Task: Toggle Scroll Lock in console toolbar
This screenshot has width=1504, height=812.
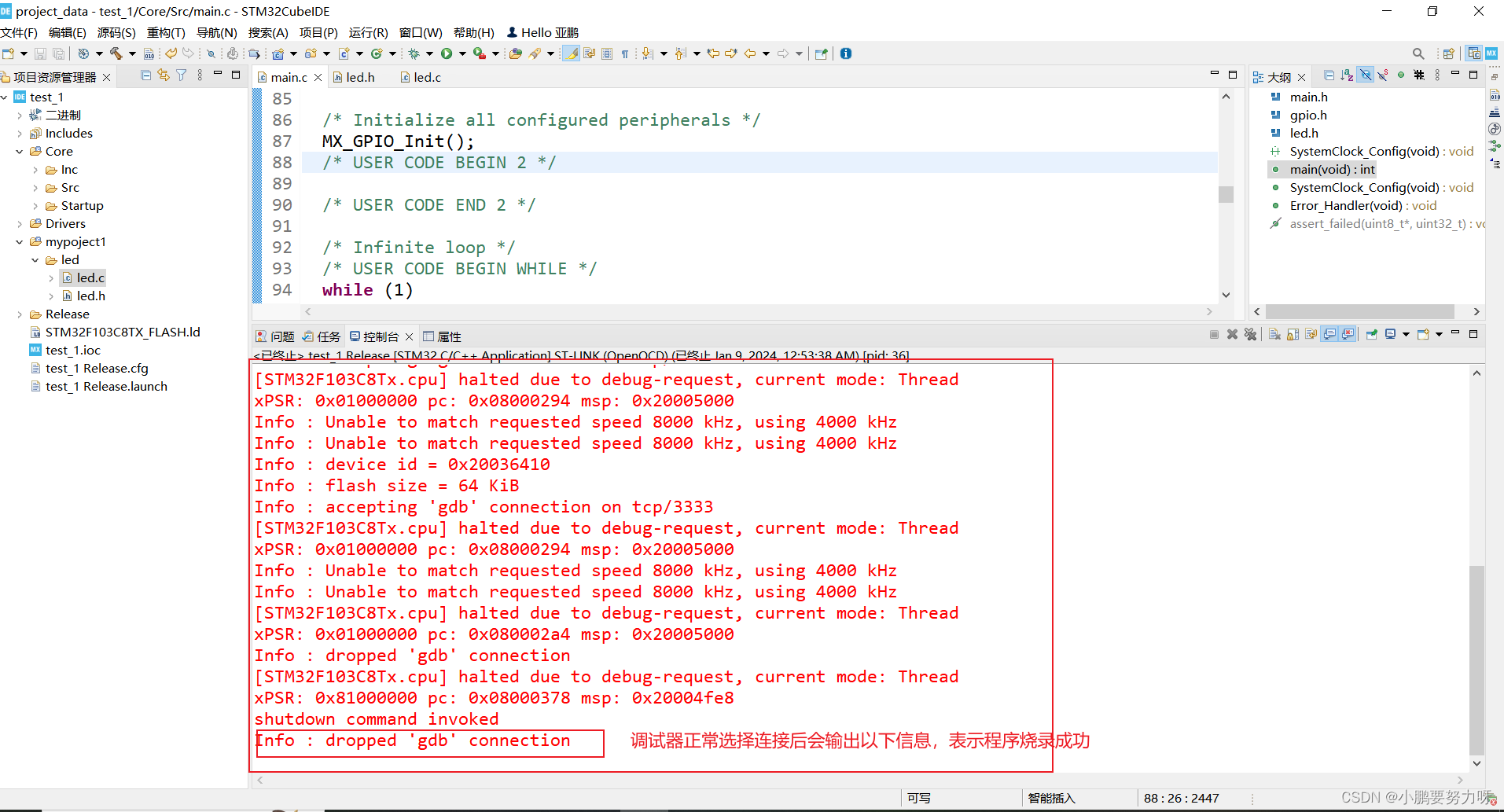Action: 1293,334
